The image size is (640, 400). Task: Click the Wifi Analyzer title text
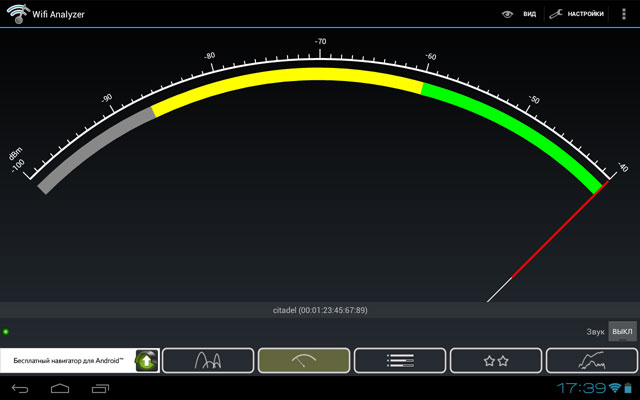58,14
